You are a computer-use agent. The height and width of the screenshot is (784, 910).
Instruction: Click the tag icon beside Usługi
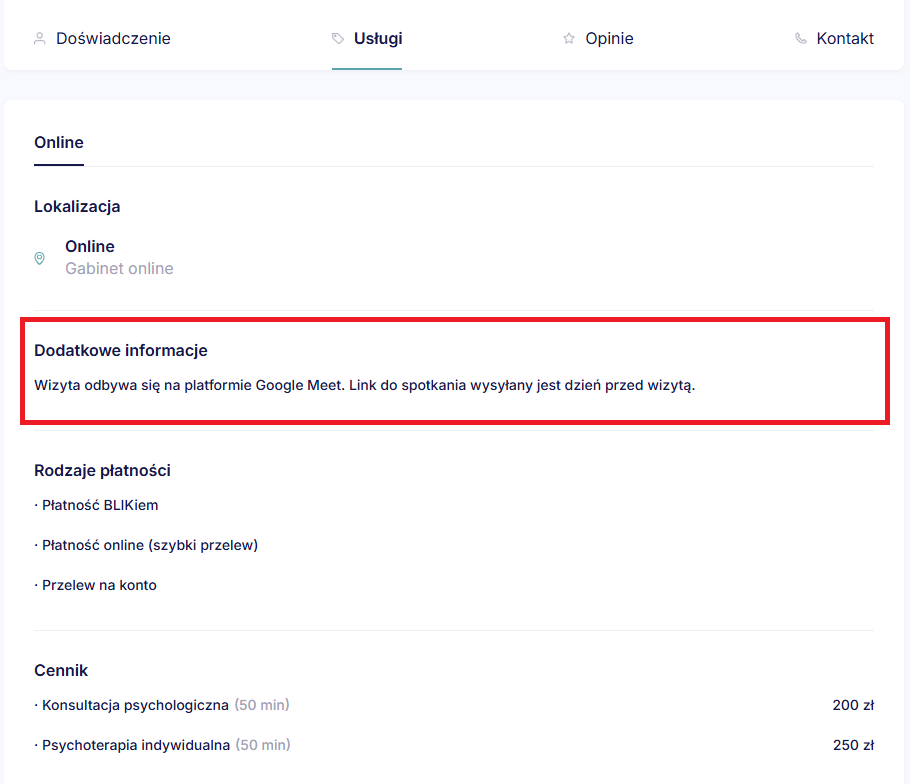tap(338, 39)
